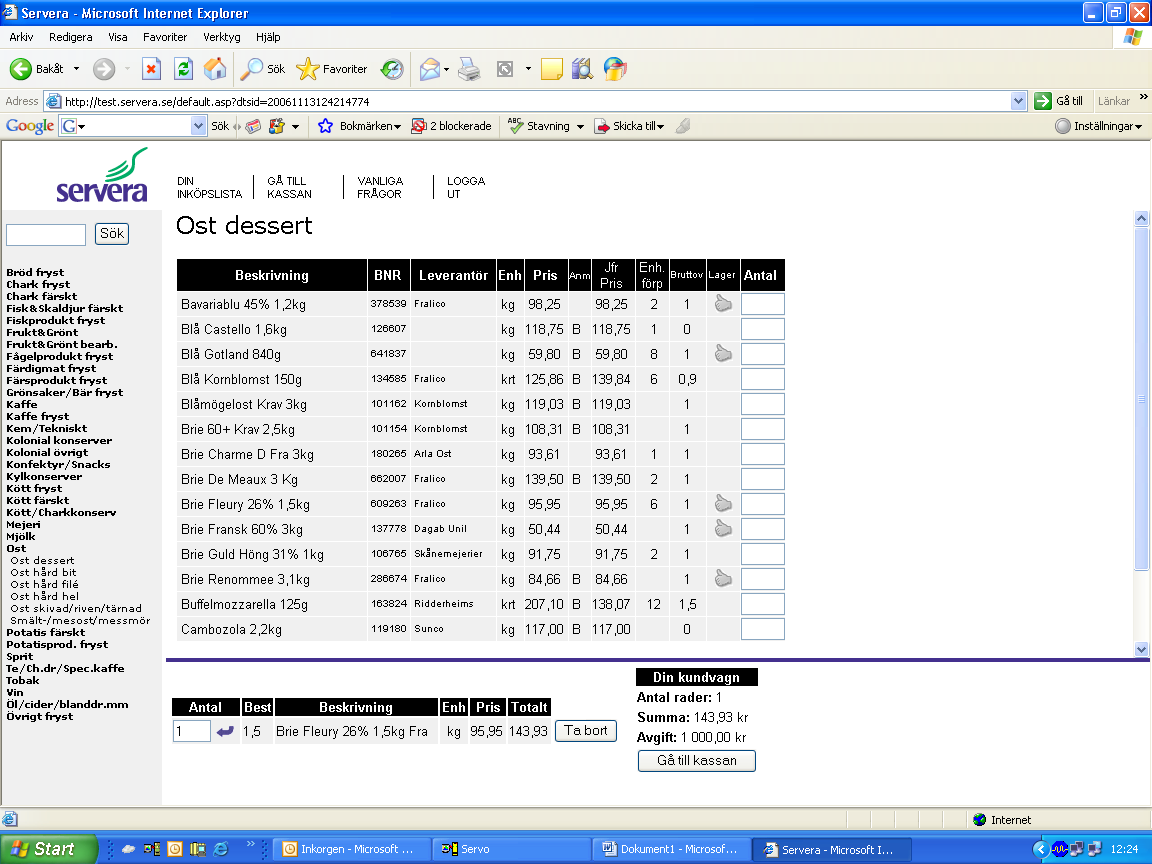The image size is (1152, 864).
Task: Click the Print icon
Action: 469,69
